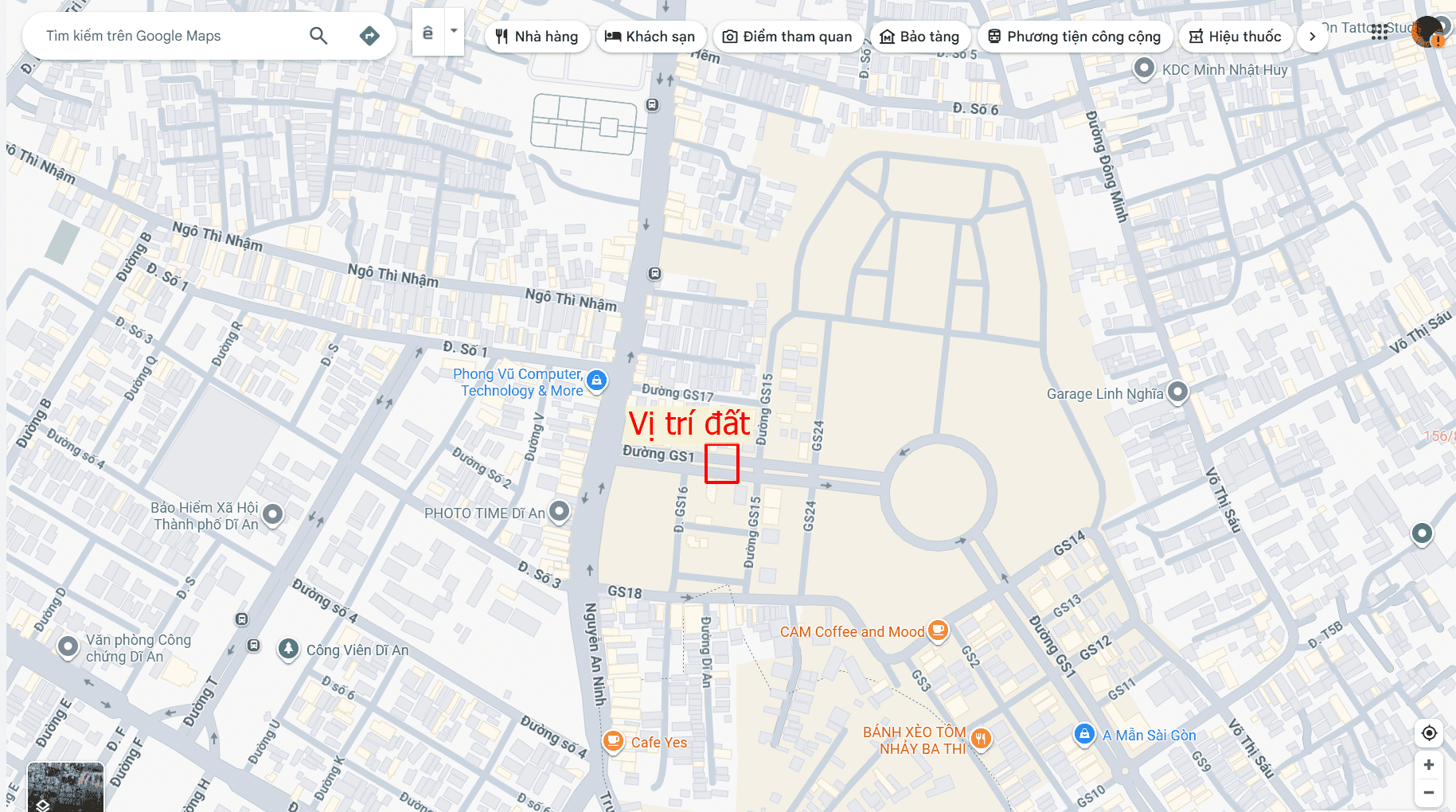
Task: Select the Phong Vũ Computer shop marker
Action: click(x=596, y=381)
